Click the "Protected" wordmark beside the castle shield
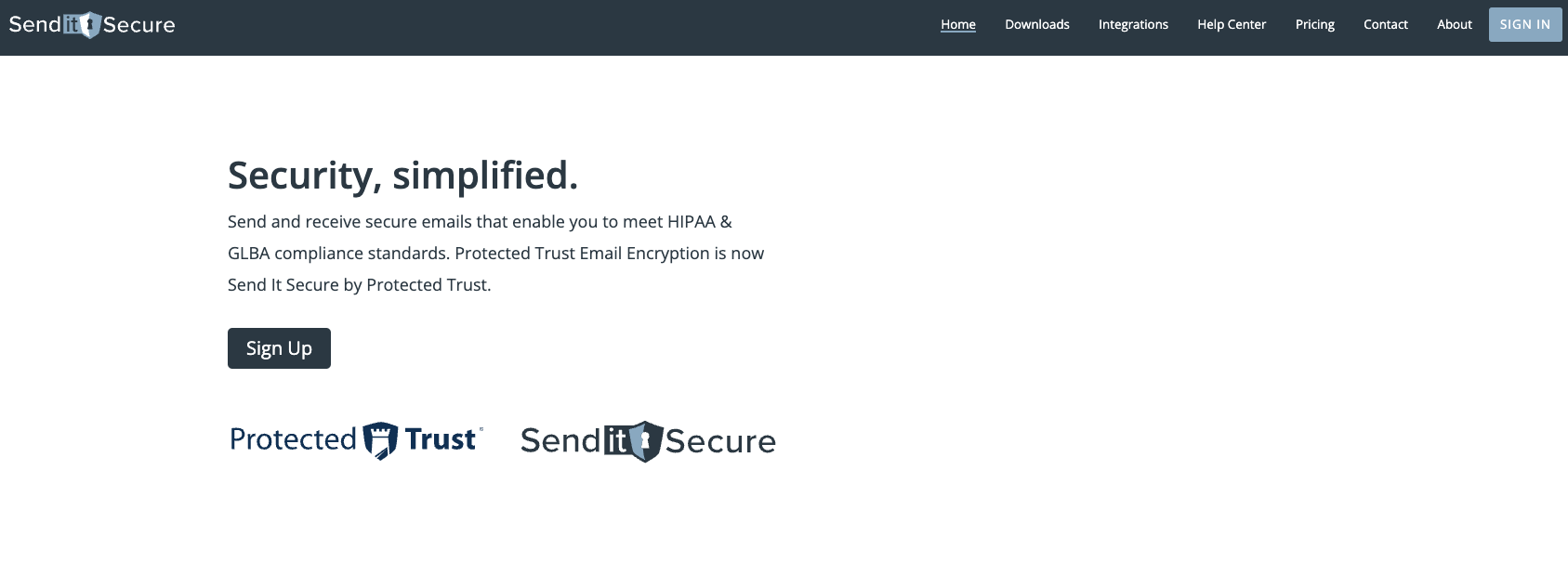Screen dimensions: 1568x562 click(293, 439)
